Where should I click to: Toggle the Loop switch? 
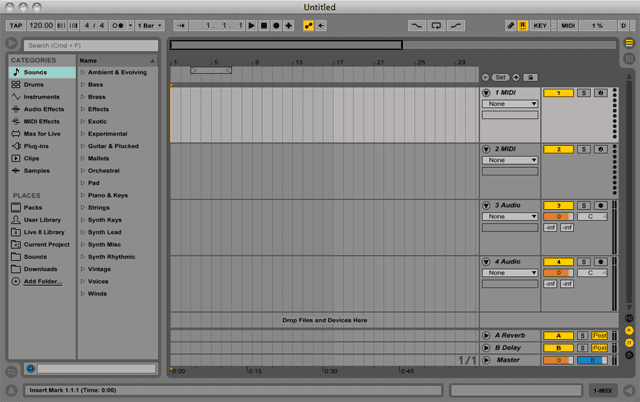[436, 26]
